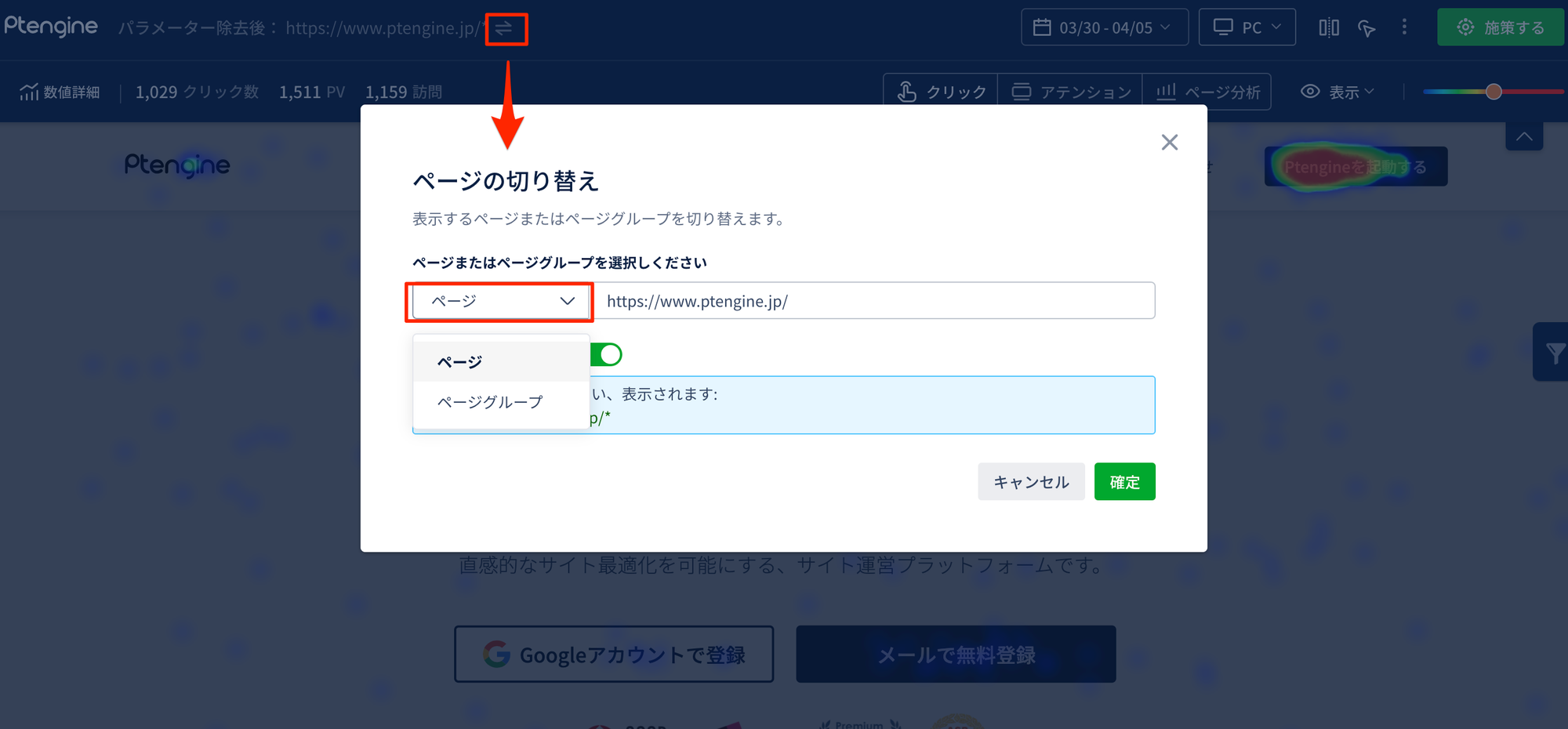Select ページグループ from dropdown list
Image resolution: width=1568 pixels, height=729 pixels.
pos(490,402)
